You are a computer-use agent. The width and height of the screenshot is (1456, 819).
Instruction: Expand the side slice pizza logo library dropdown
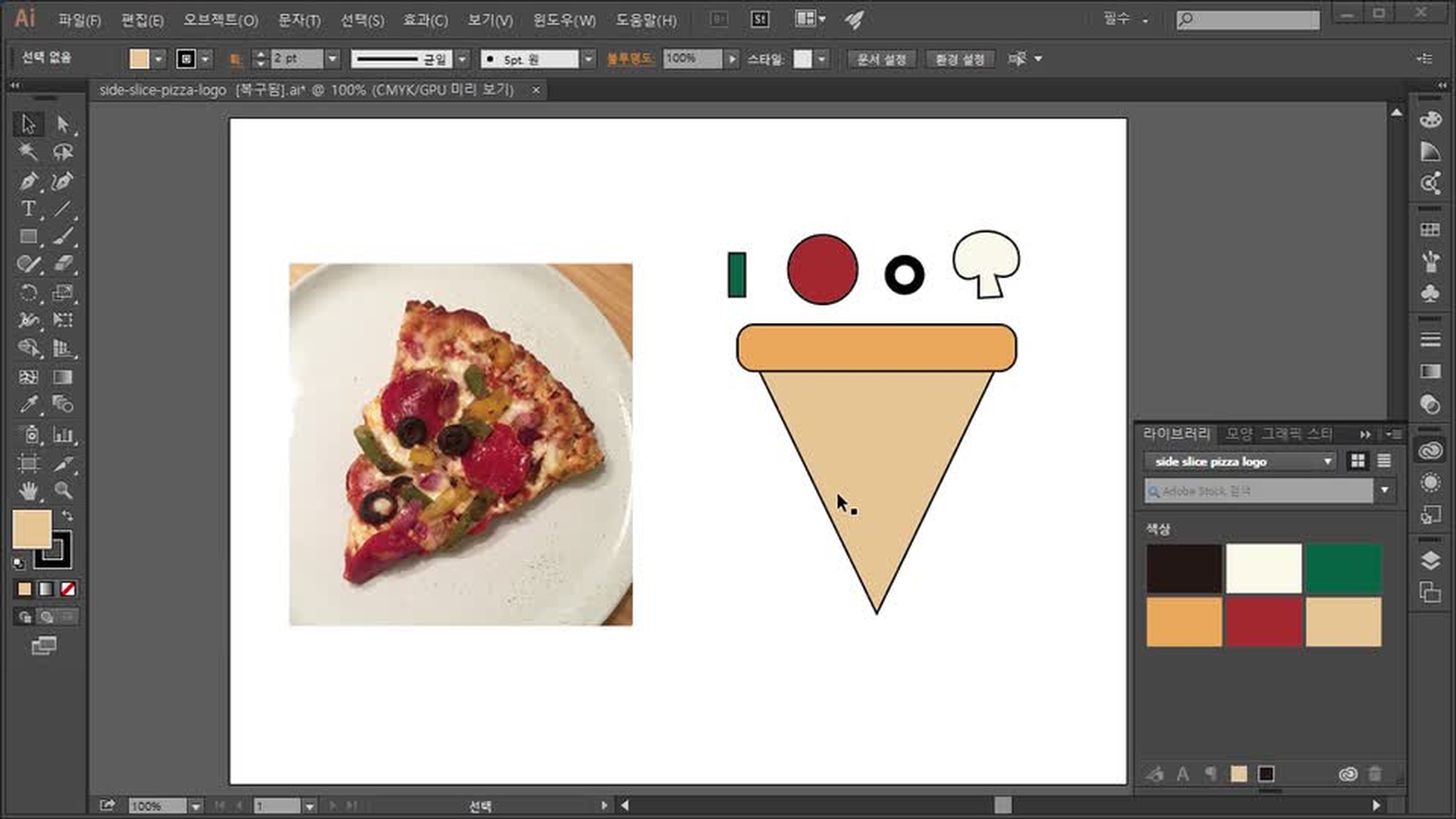click(x=1327, y=461)
